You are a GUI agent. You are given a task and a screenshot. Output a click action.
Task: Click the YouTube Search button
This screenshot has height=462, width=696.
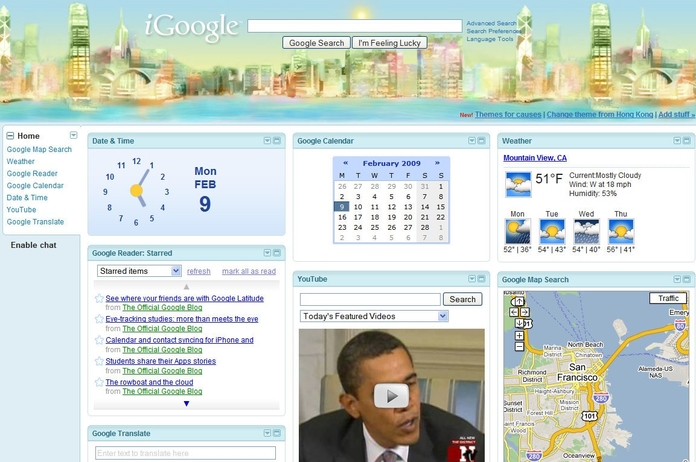pyautogui.click(x=463, y=299)
